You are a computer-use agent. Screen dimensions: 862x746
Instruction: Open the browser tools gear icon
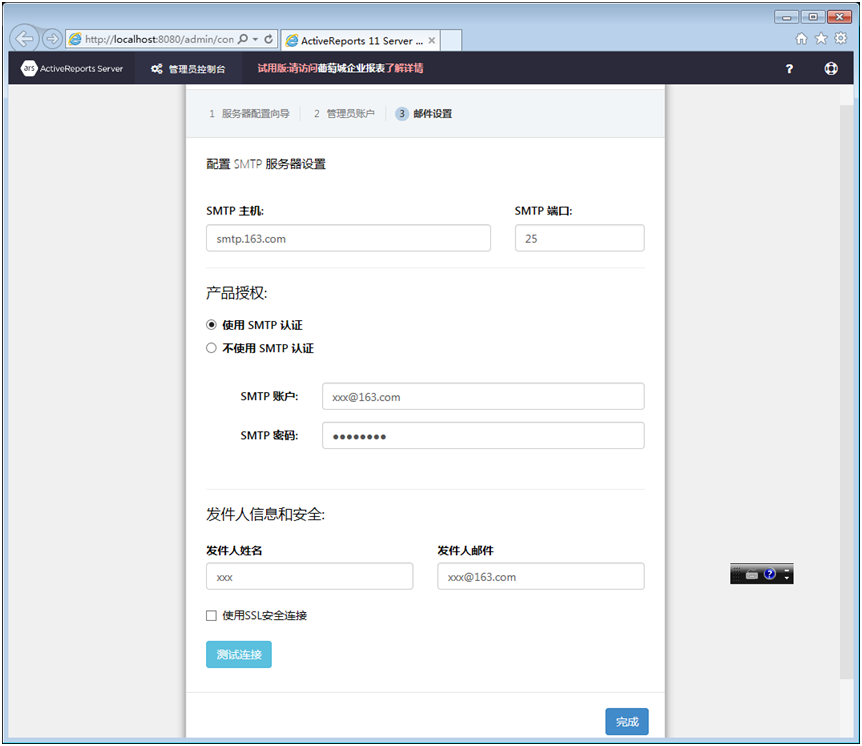tap(841, 39)
